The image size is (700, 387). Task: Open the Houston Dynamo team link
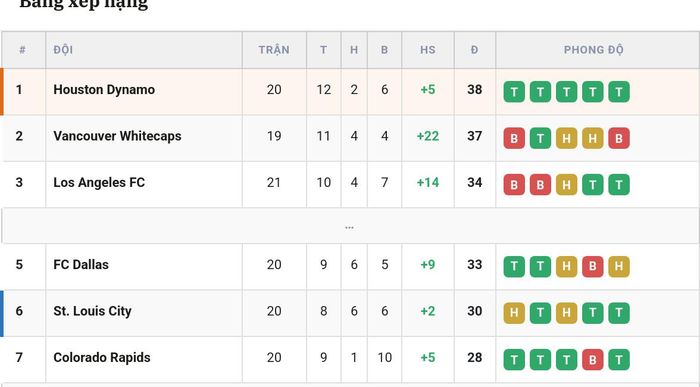[x=104, y=90]
